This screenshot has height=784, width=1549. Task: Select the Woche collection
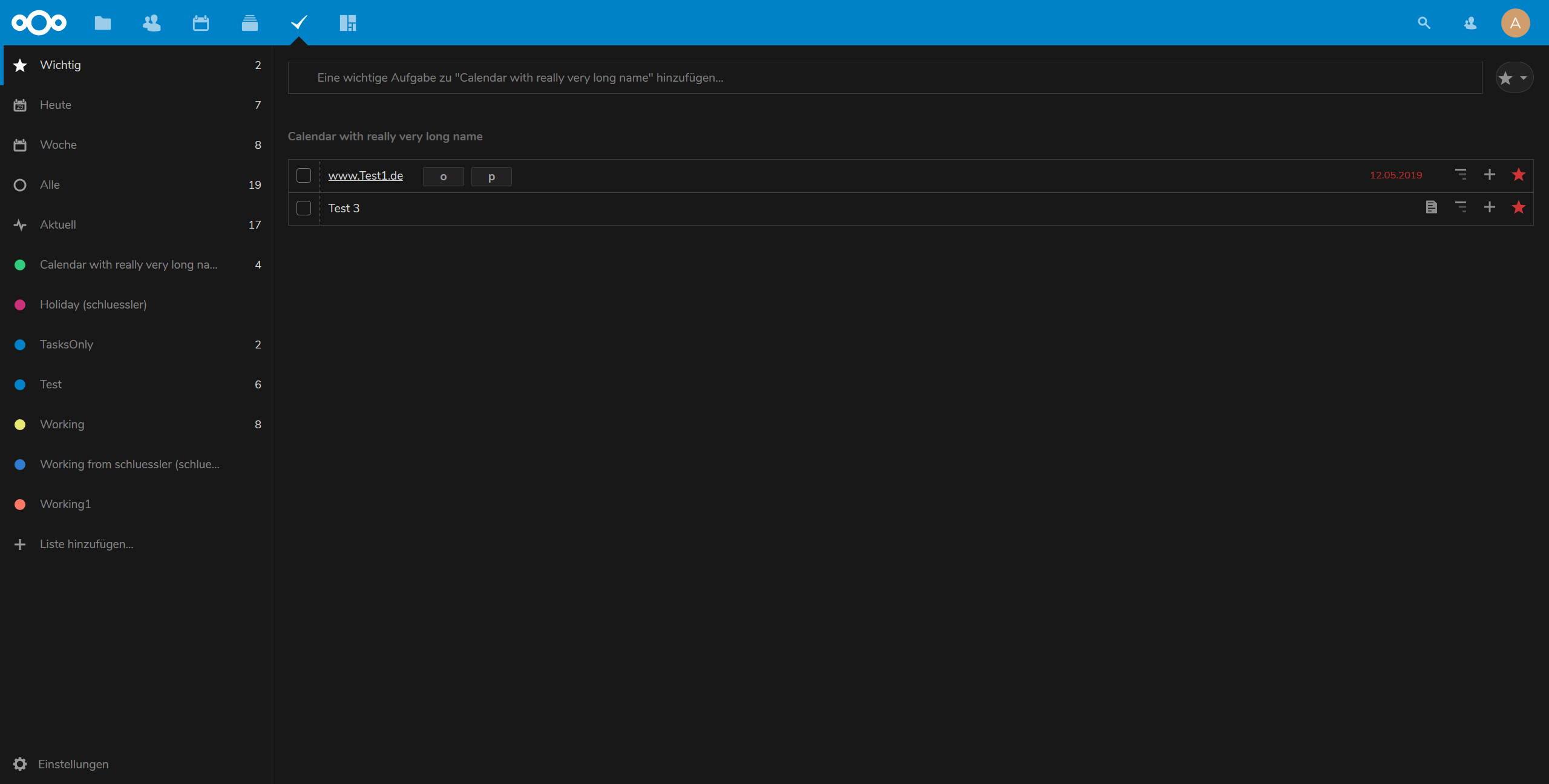pos(136,145)
